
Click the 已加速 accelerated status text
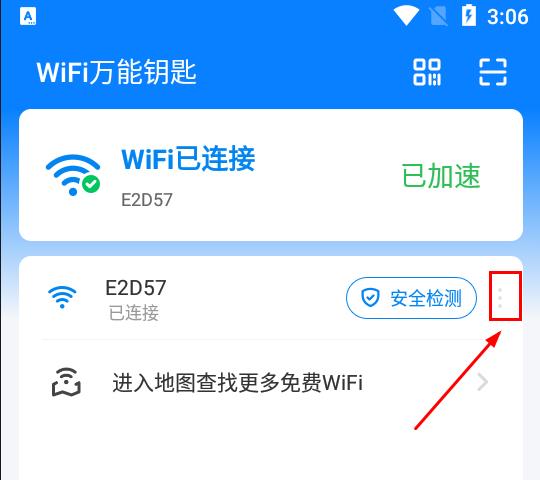[441, 176]
